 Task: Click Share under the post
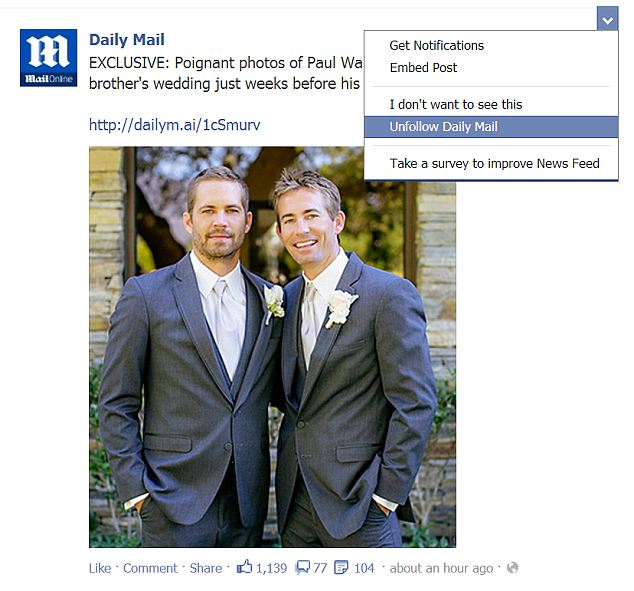pyautogui.click(x=206, y=568)
